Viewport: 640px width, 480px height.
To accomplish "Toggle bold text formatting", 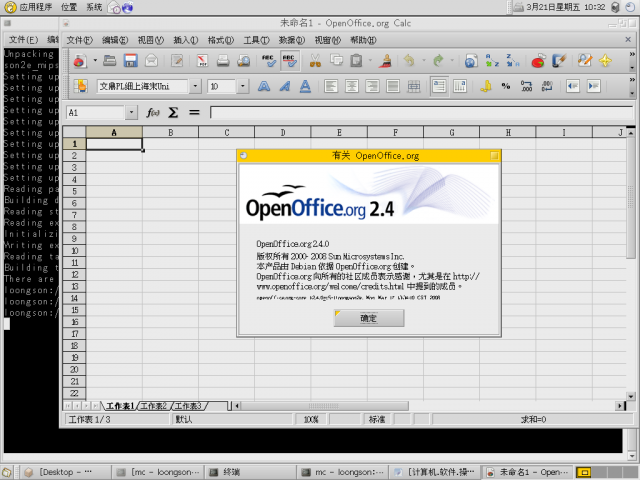I will pos(264,87).
